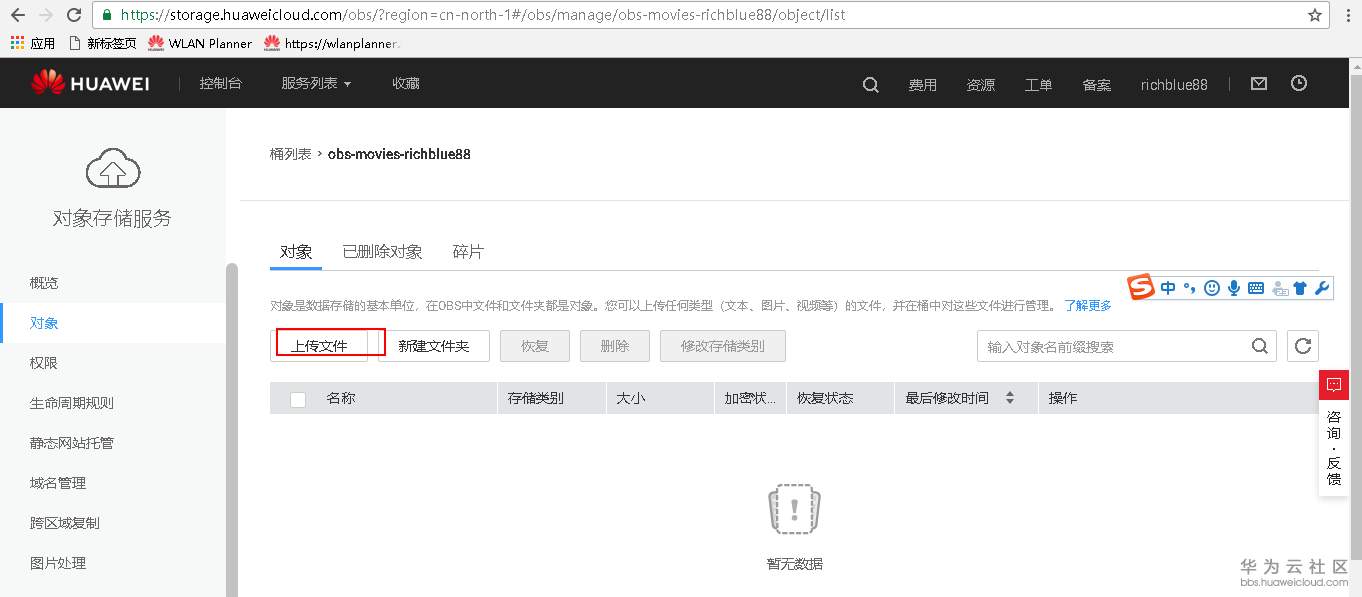Open the 费用 menu

coord(922,85)
